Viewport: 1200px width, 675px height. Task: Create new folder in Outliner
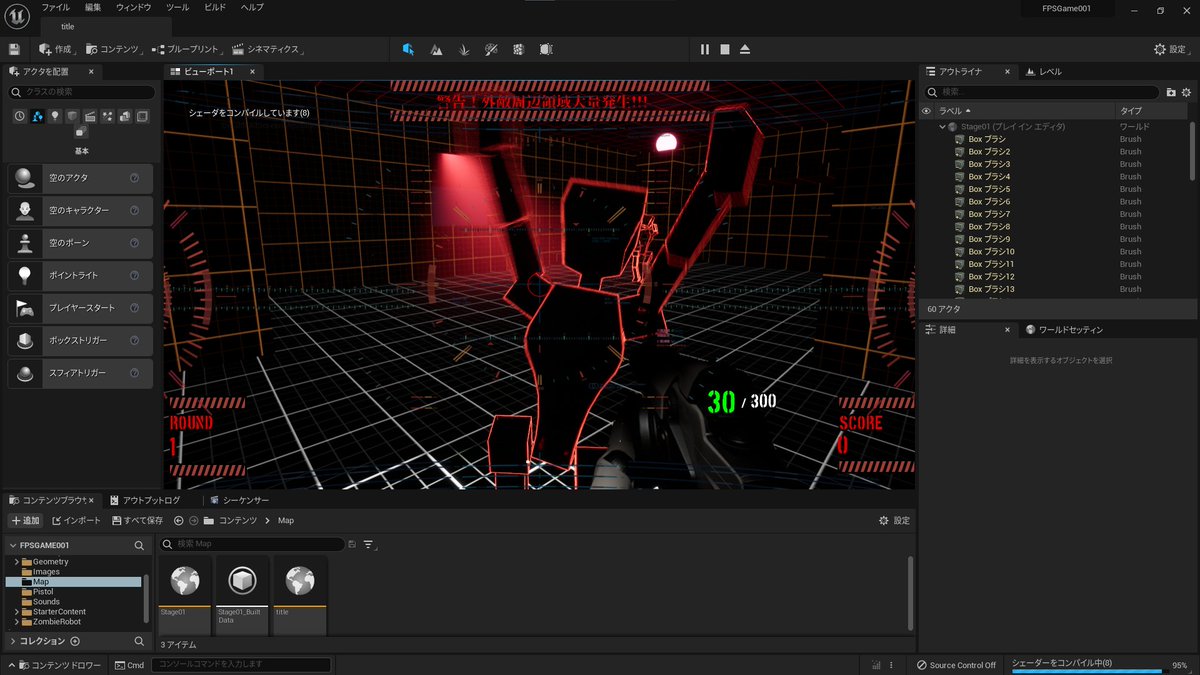[1171, 92]
